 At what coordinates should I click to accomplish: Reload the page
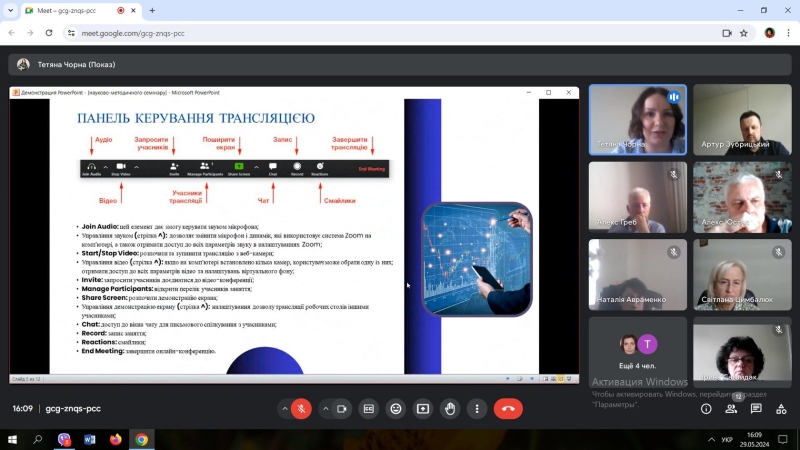pos(49,33)
